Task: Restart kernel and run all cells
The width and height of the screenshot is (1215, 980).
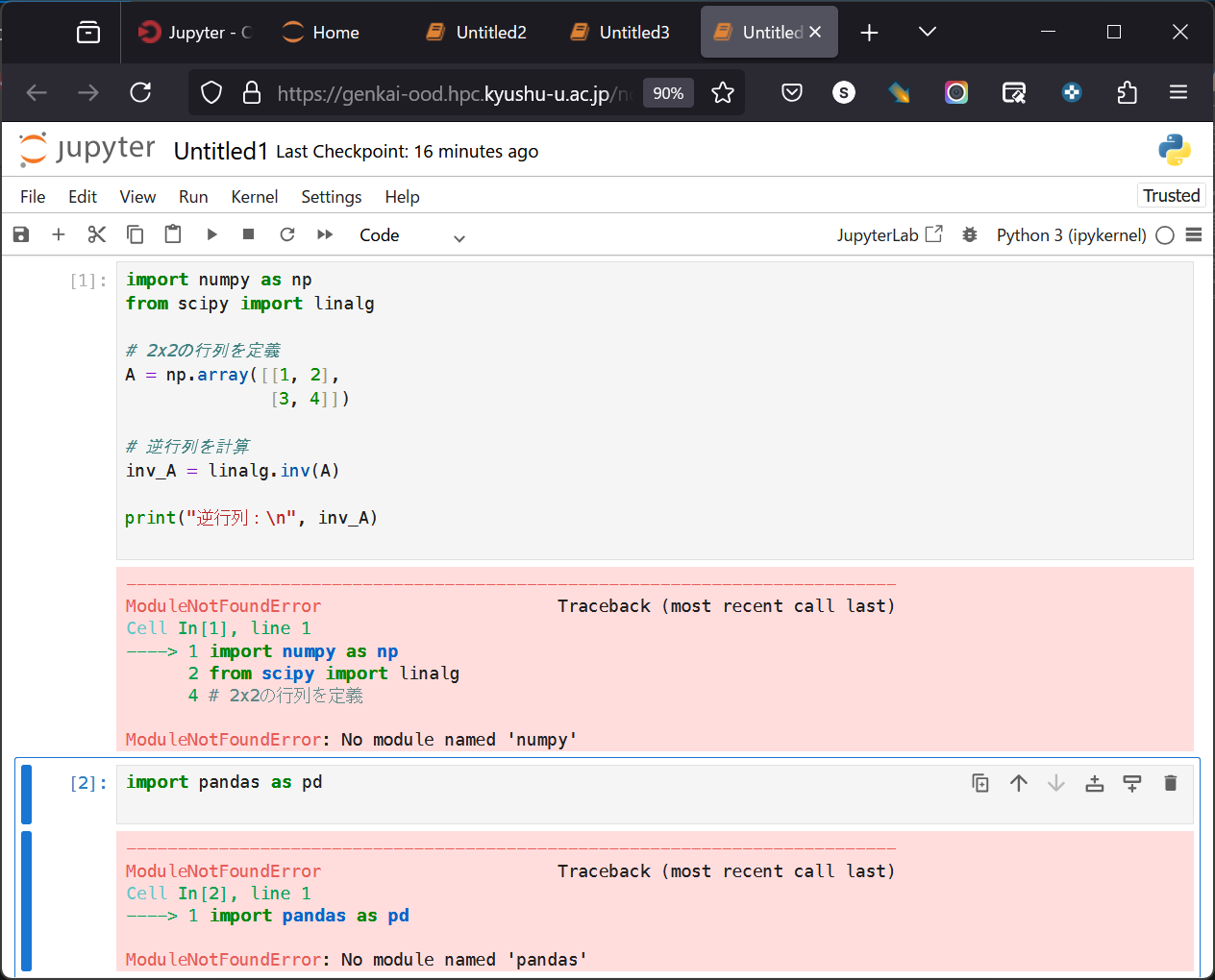Action: pyautogui.click(x=325, y=234)
